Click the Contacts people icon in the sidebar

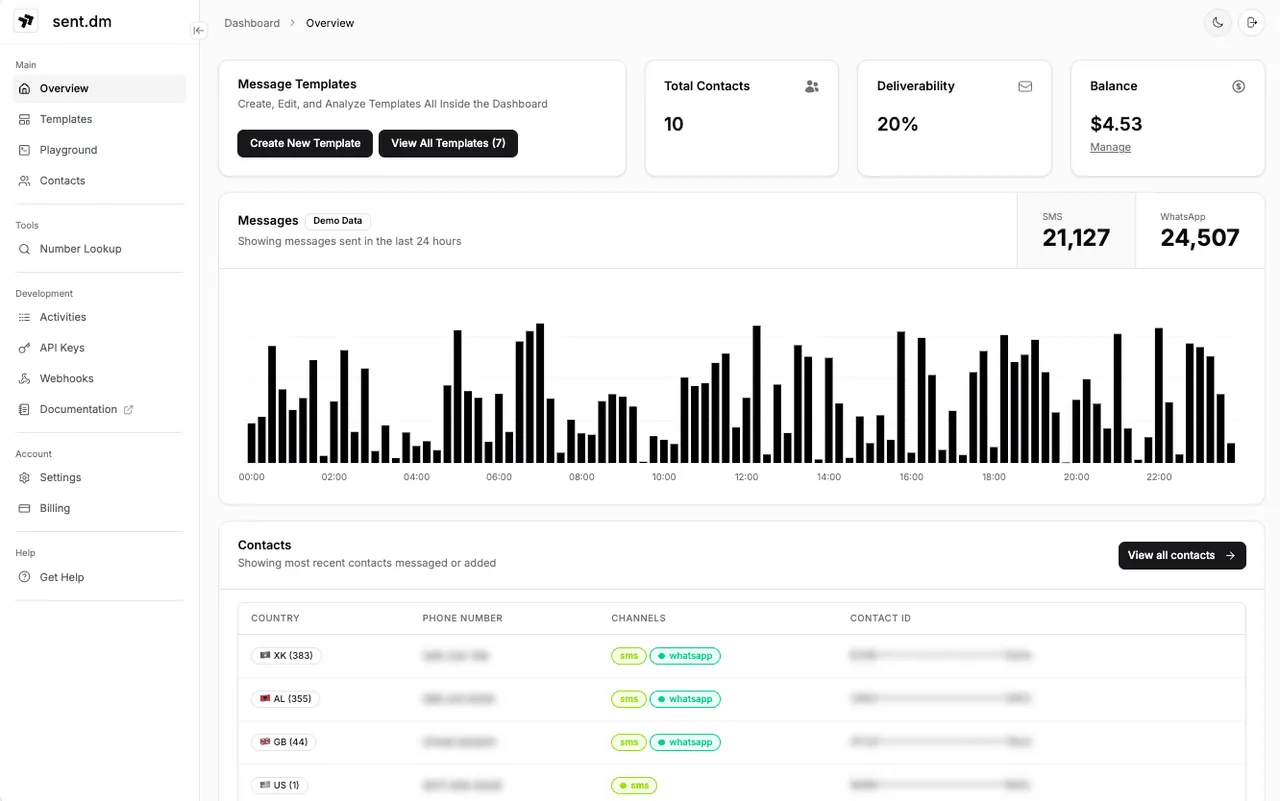click(x=25, y=181)
